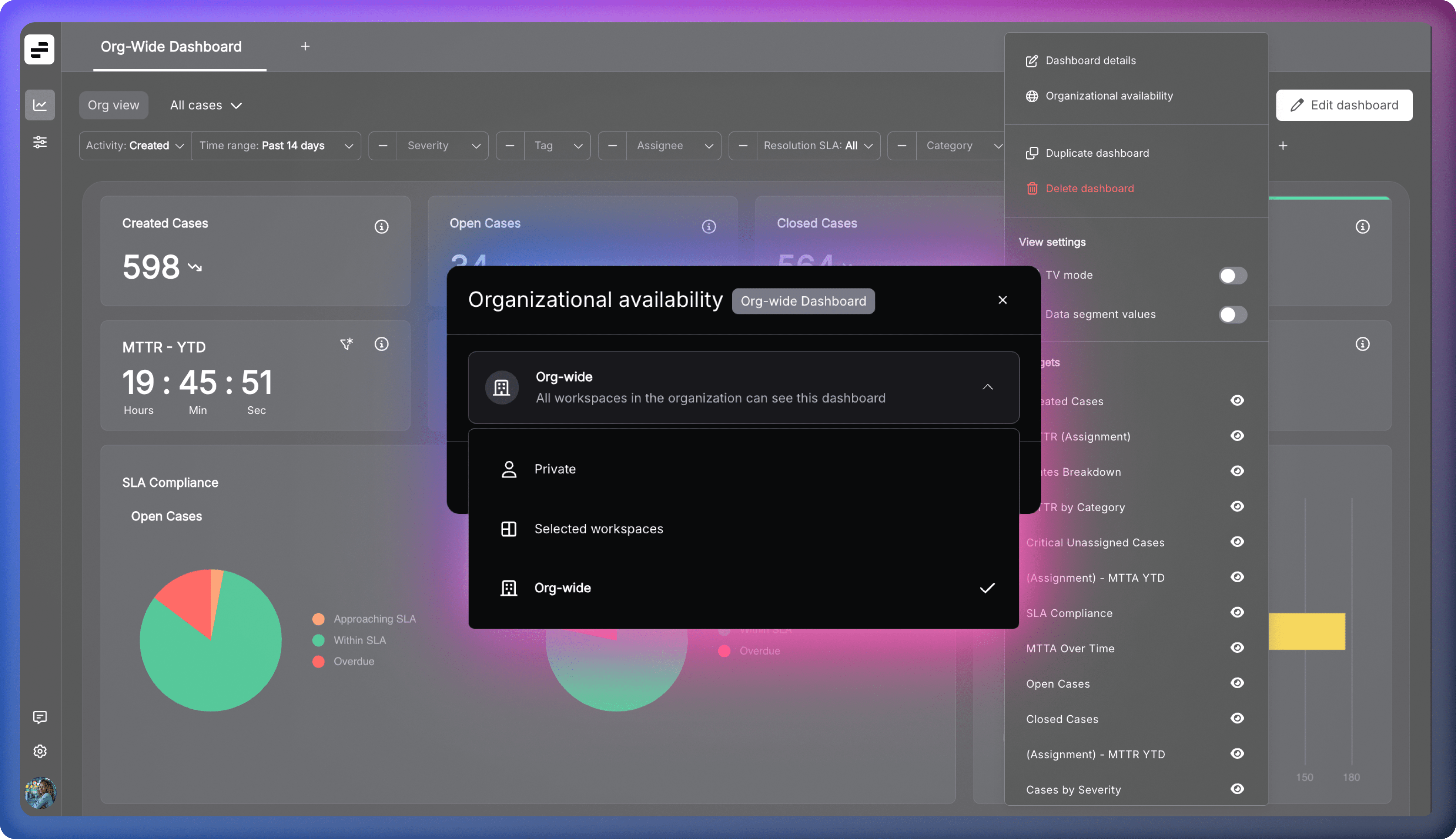The height and width of the screenshot is (839, 1456).
Task: Click the filter sparkle icon on MTTR - YTD
Action: click(x=346, y=344)
